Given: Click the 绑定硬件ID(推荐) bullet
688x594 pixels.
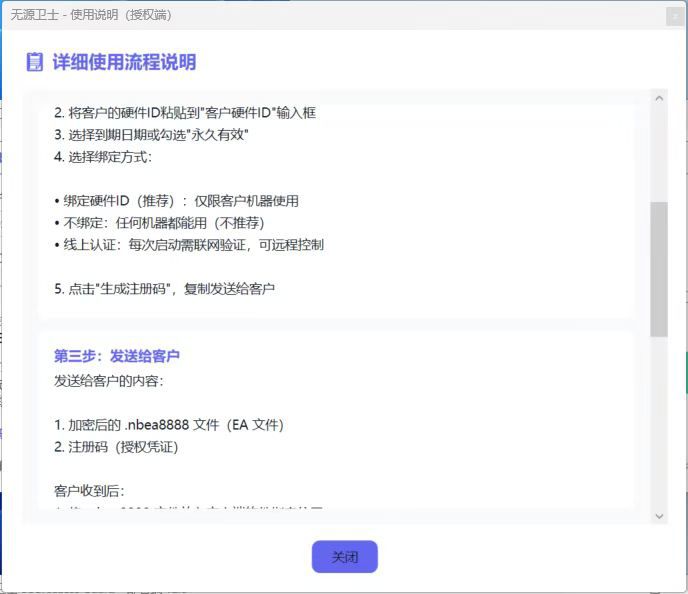Looking at the screenshot, I should click(176, 201).
